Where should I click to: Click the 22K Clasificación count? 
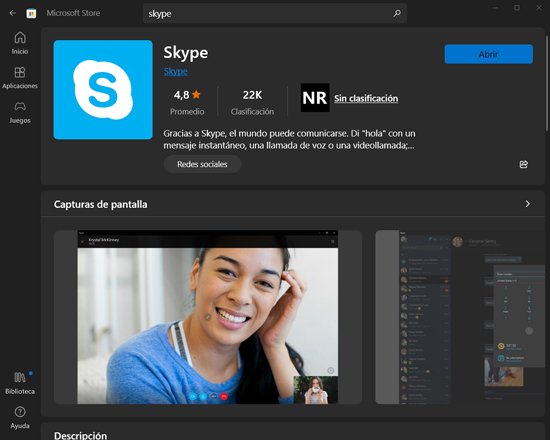pyautogui.click(x=252, y=102)
